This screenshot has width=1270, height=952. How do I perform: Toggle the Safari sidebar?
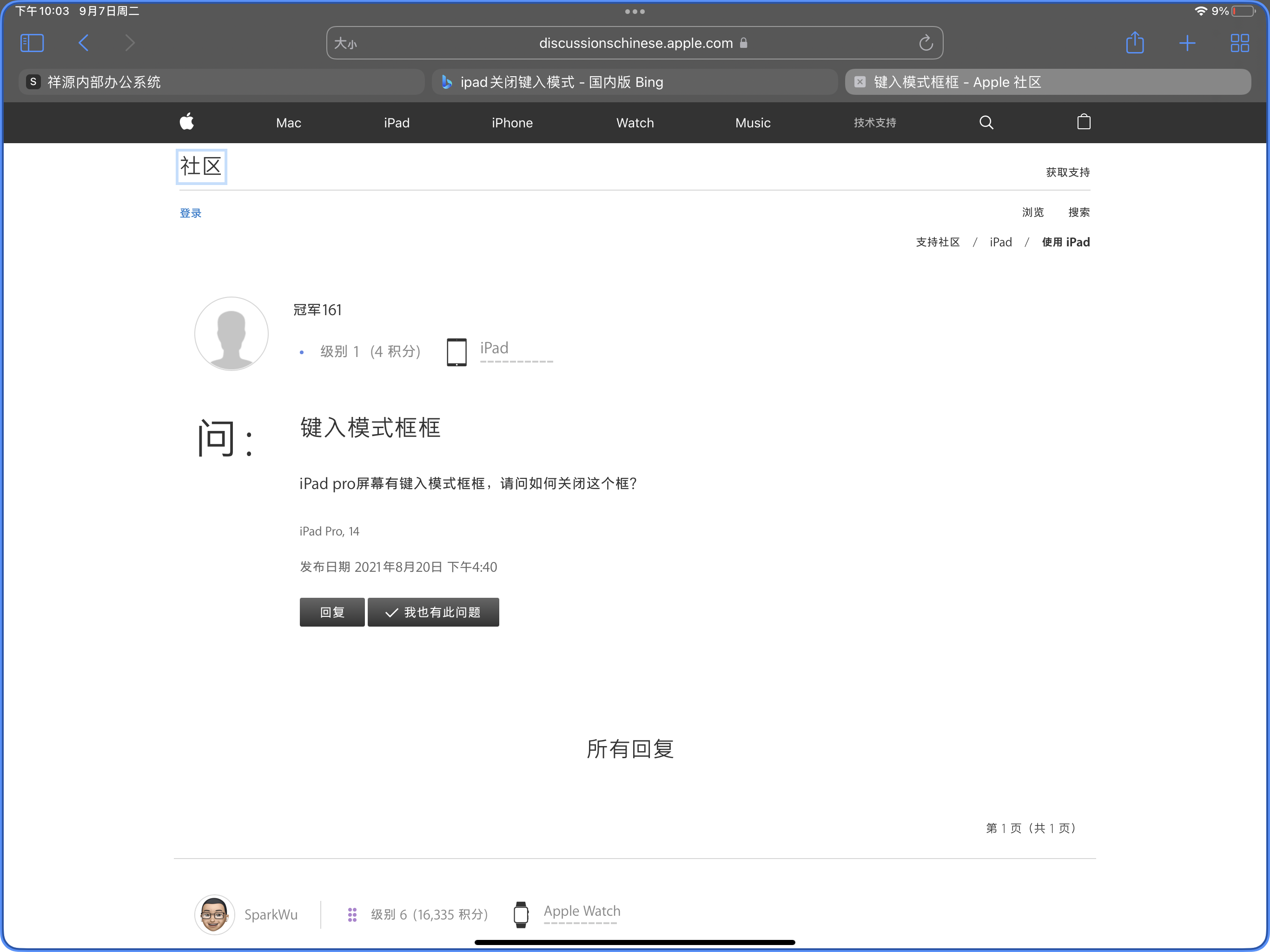(x=32, y=43)
